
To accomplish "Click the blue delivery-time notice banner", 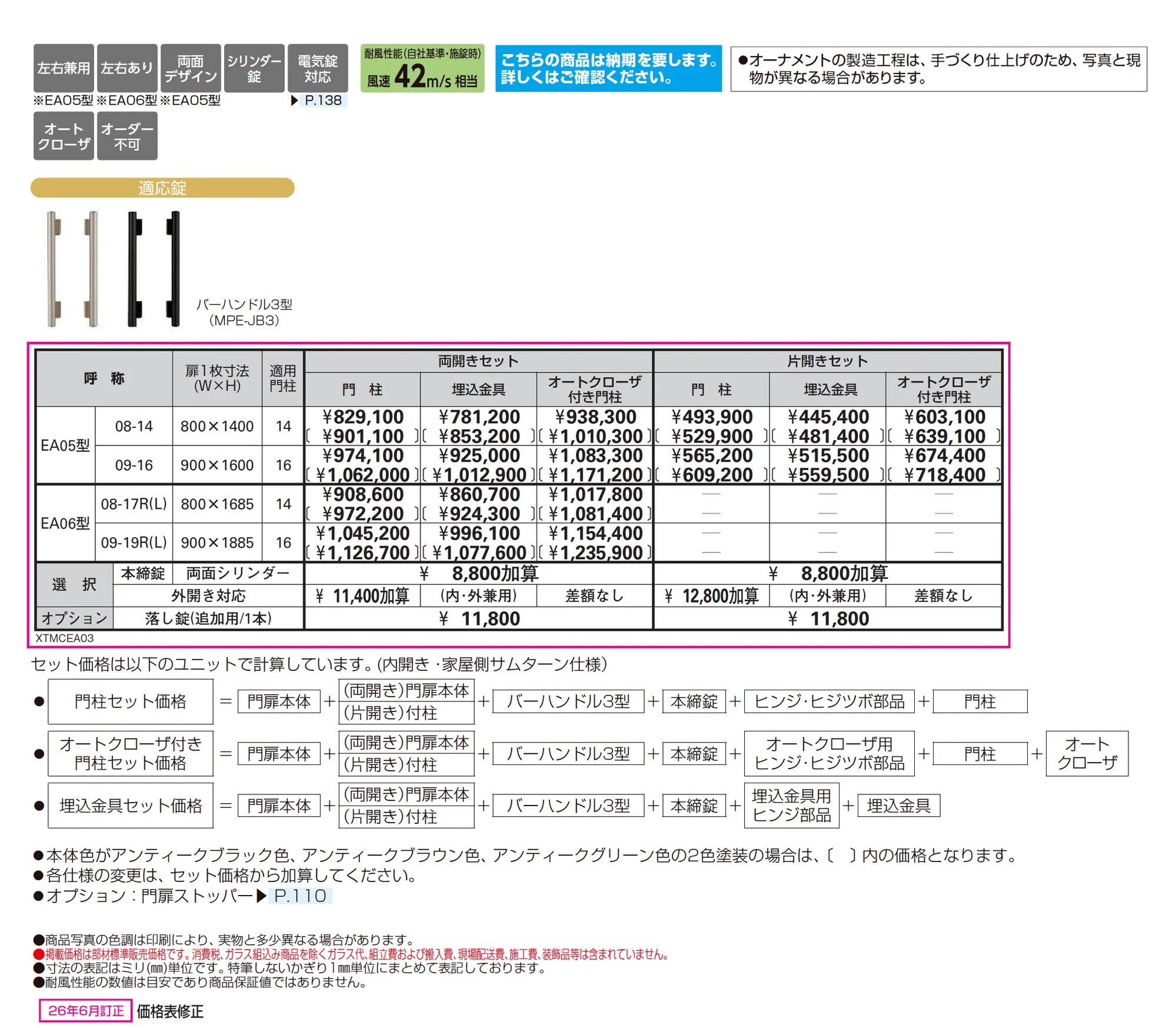I will pos(608,68).
